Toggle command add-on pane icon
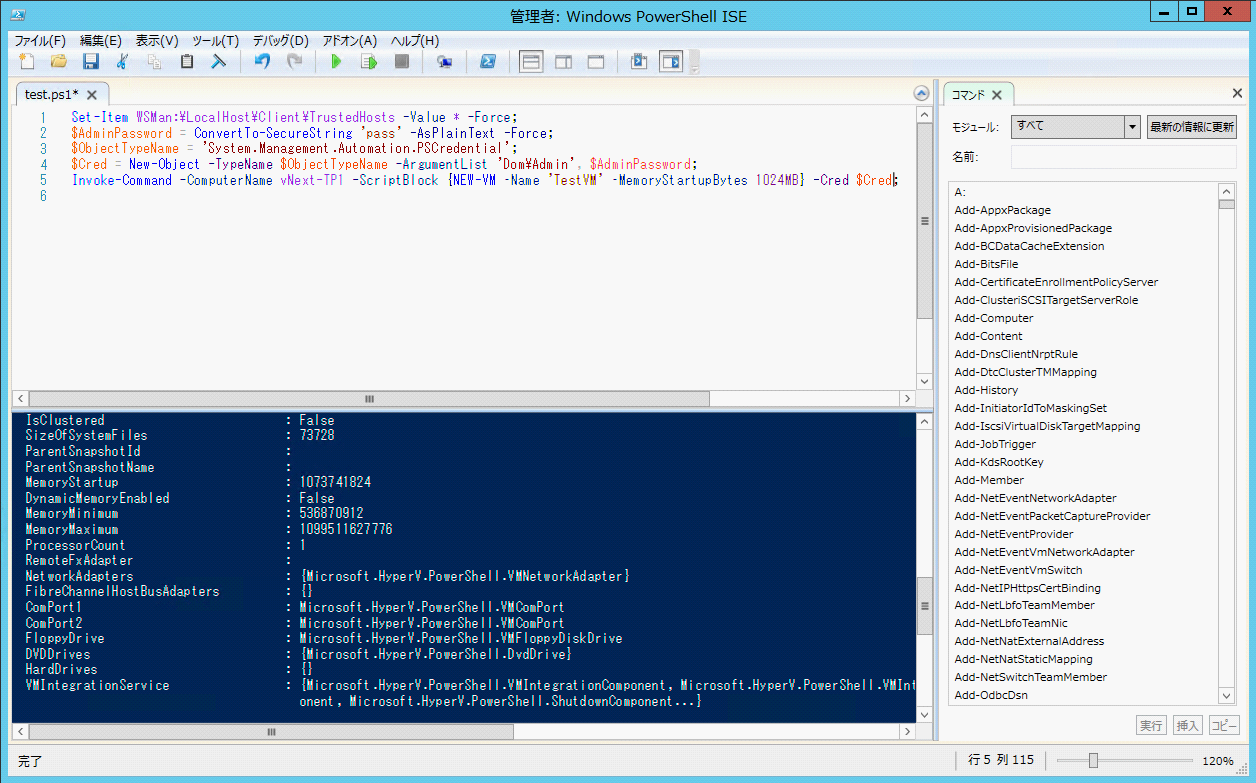The image size is (1256, 783). point(670,62)
